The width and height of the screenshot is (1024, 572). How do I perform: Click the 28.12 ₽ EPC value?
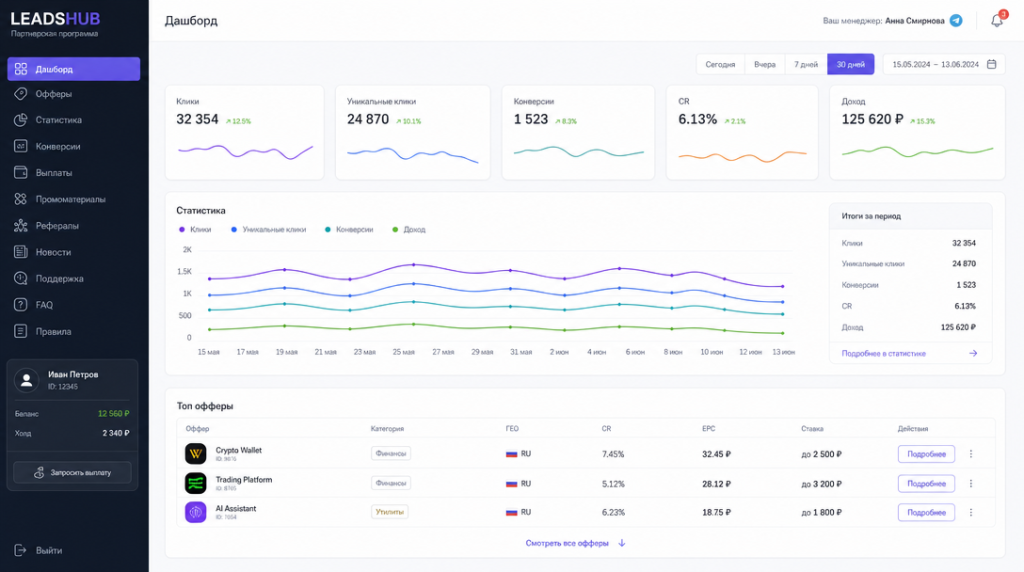(716, 484)
